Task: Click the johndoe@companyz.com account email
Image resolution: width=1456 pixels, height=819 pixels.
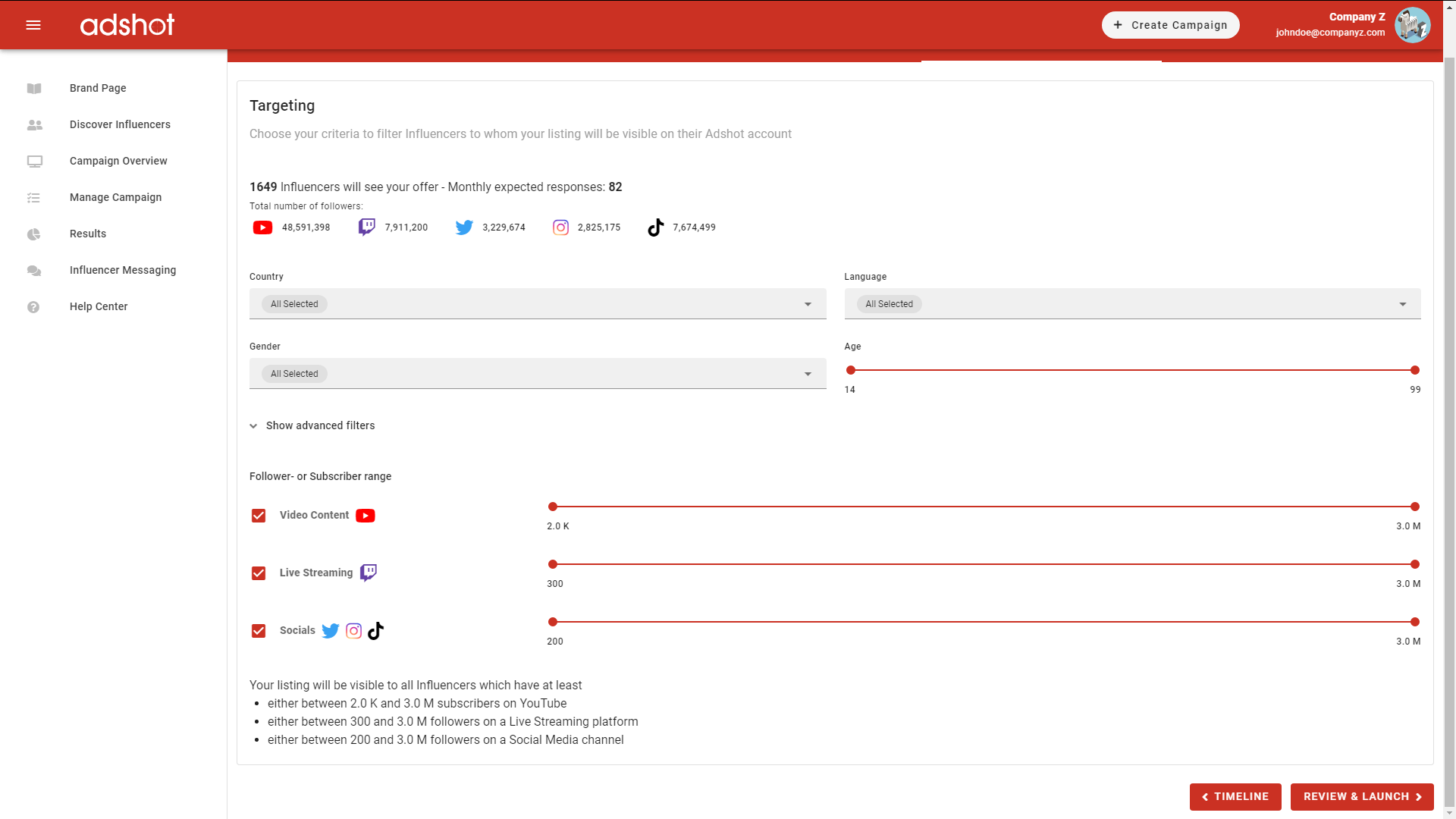Action: coord(1330,33)
